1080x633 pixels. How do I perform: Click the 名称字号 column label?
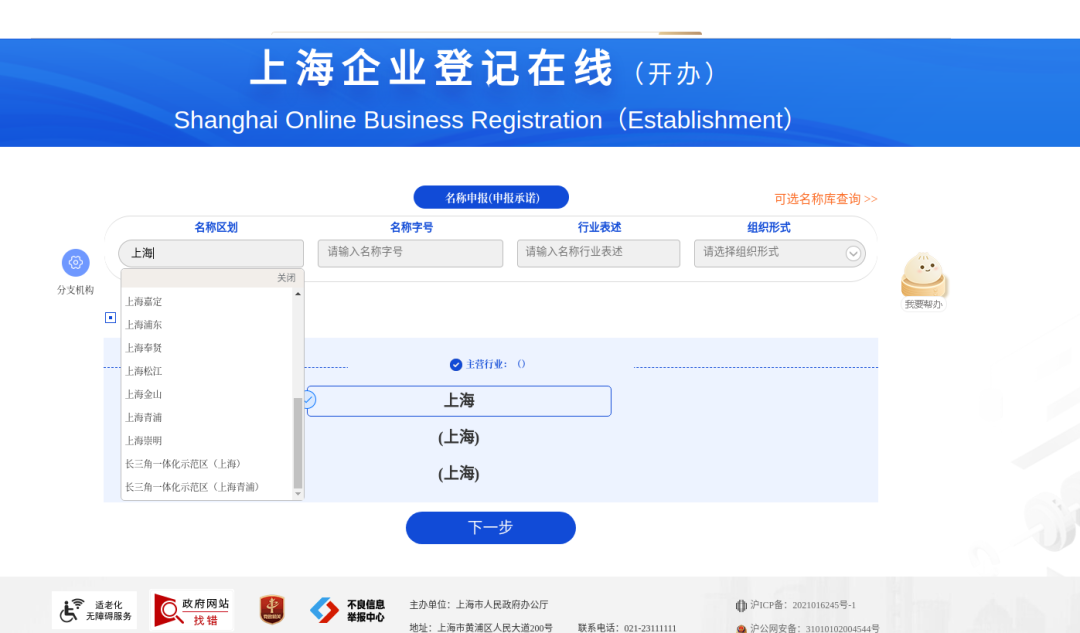[411, 227]
